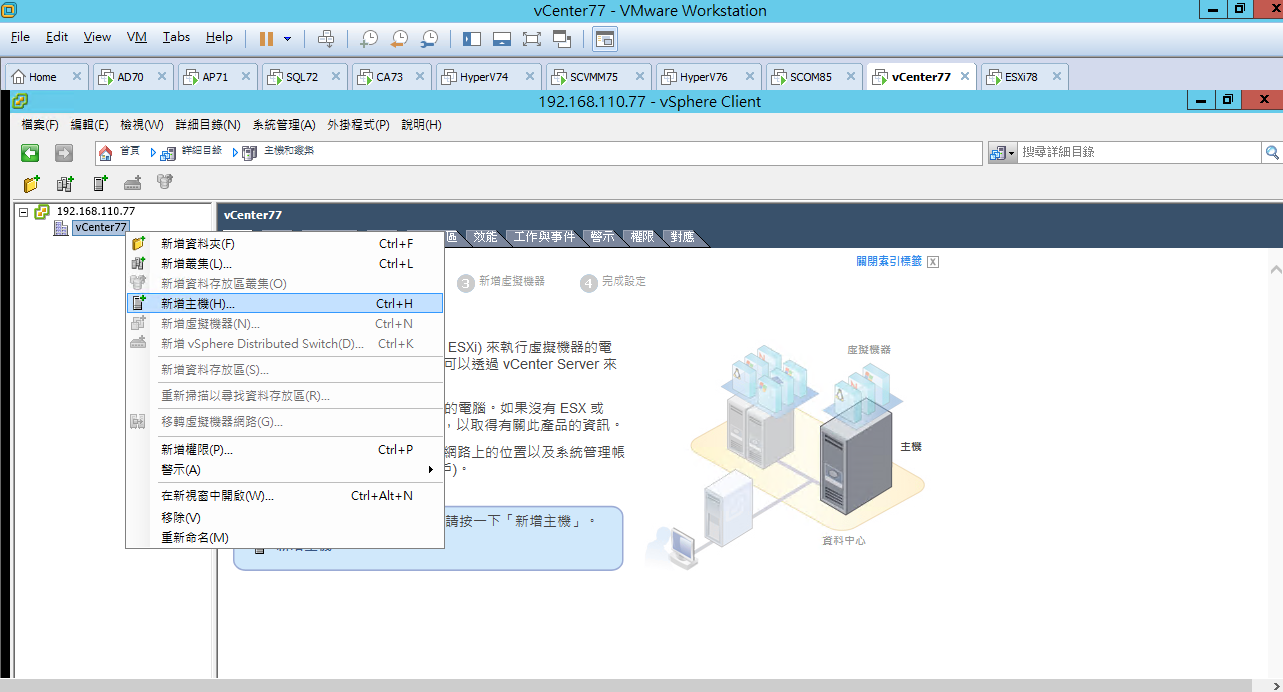Click the 搜尋詳細目錄 search field
1283x692 pixels.
pyautogui.click(x=1140, y=152)
